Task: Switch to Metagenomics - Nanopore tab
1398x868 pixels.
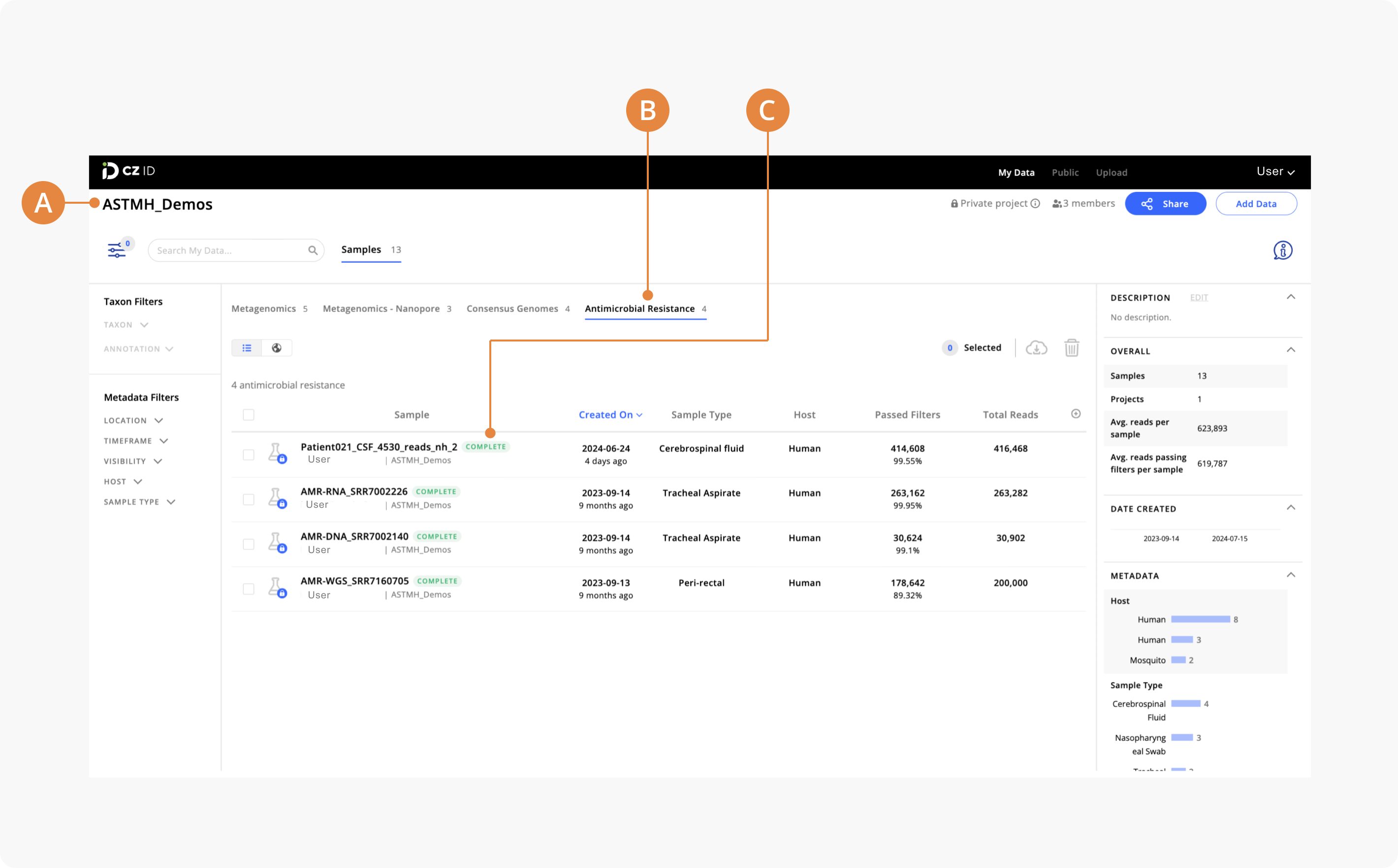Action: coord(387,309)
